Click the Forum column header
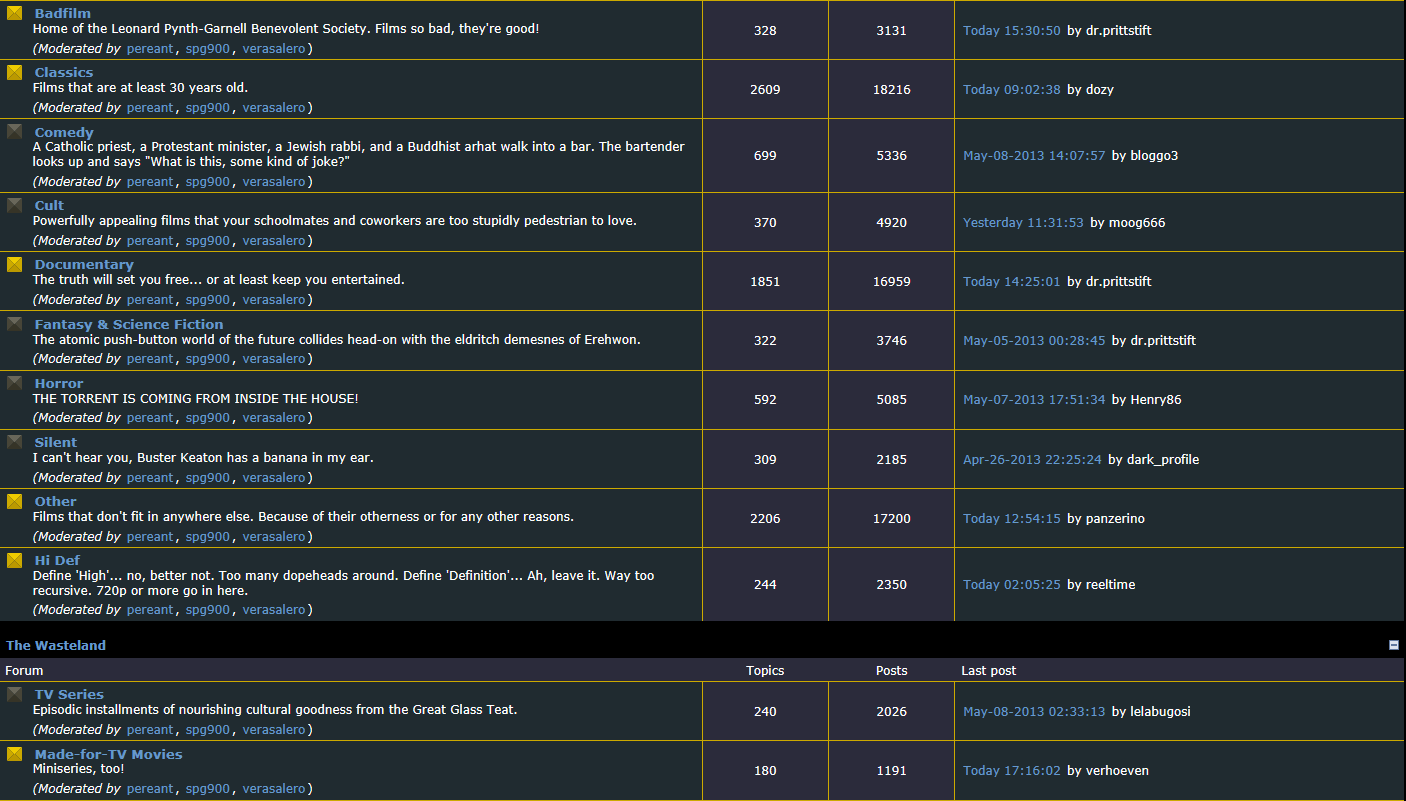Viewport: 1406px width, 801px height. 24,670
